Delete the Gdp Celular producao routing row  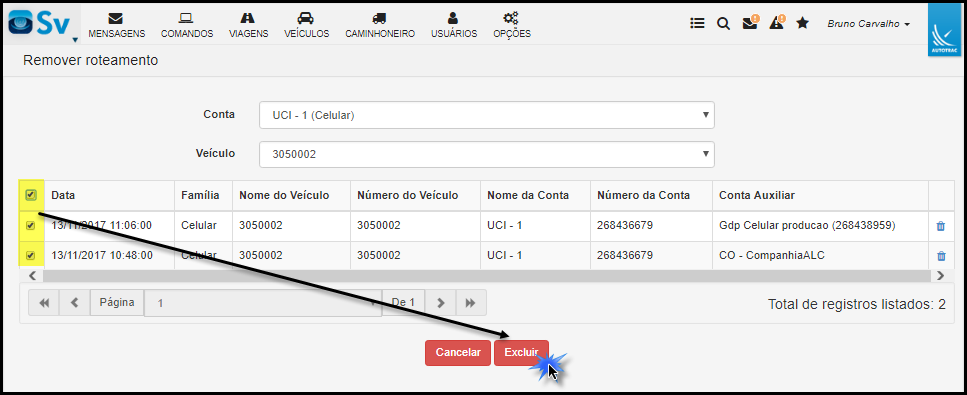point(940,226)
